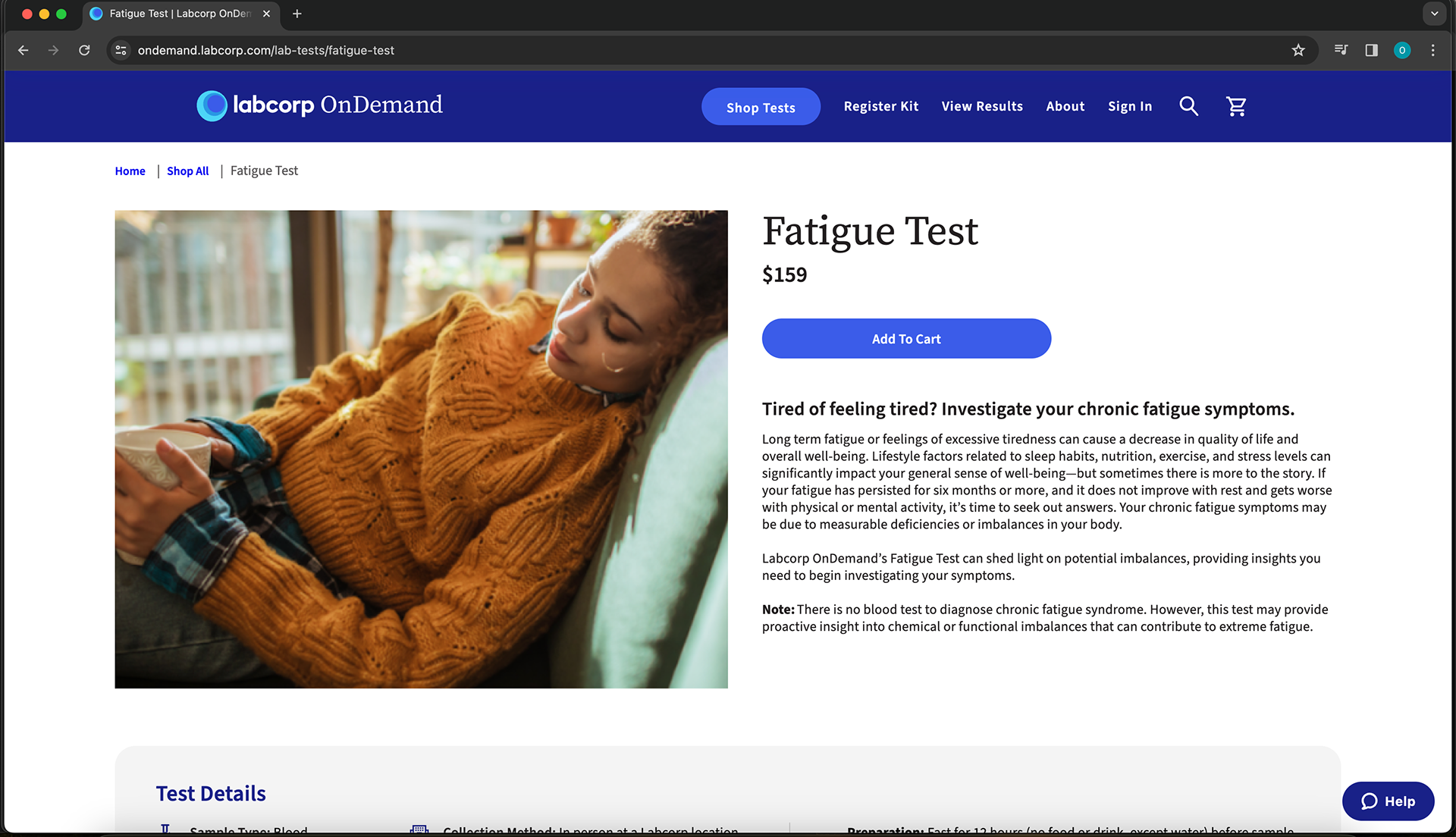Open the media controls icon in toolbar
This screenshot has width=1456, height=837.
[1341, 50]
